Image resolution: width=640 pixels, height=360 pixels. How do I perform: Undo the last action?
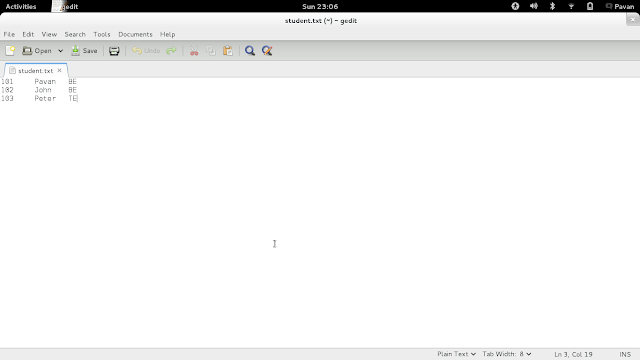146,51
